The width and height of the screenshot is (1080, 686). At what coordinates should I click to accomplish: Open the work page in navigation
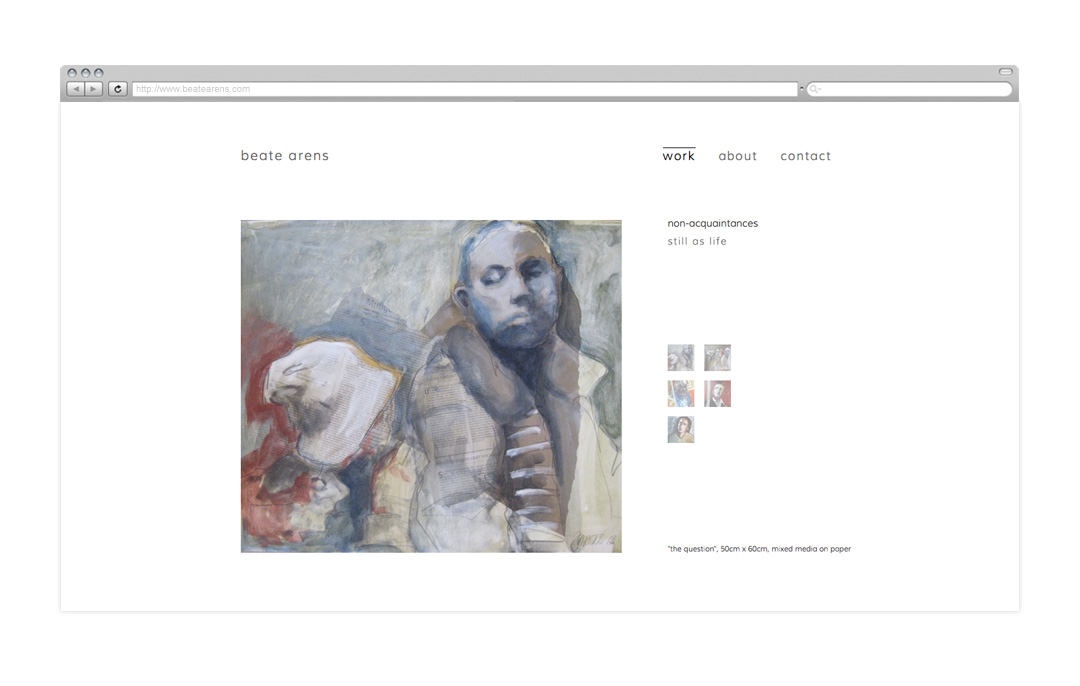[x=678, y=156]
